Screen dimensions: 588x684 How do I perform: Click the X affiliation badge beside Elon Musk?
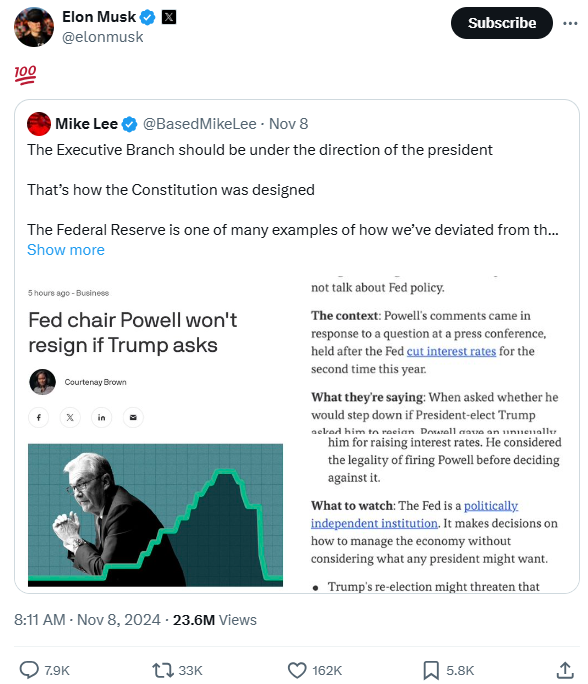(x=169, y=17)
